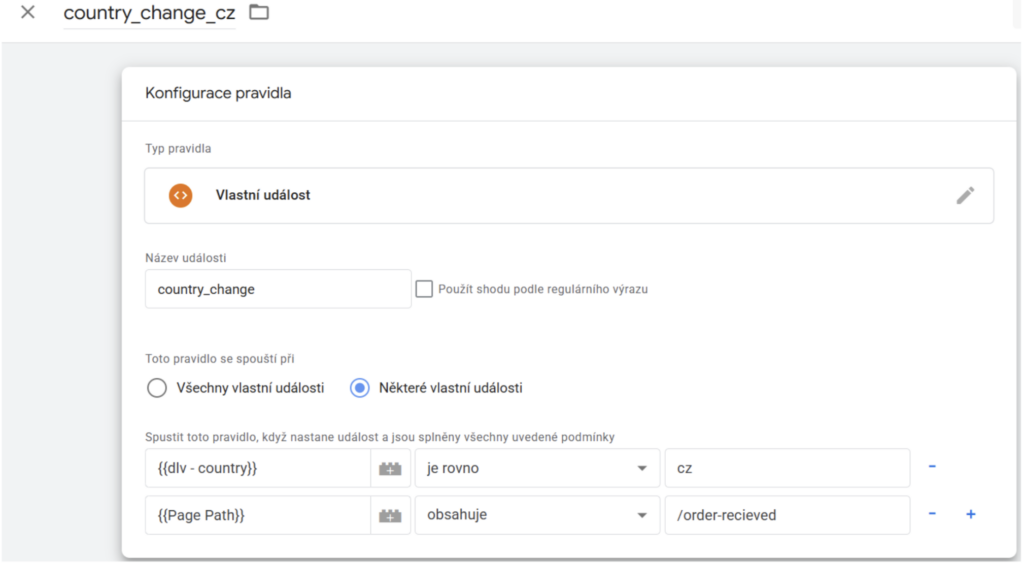Screen dimensions: 1024x563
Task: Close the trigger editor with the X icon
Action: (x=28, y=13)
